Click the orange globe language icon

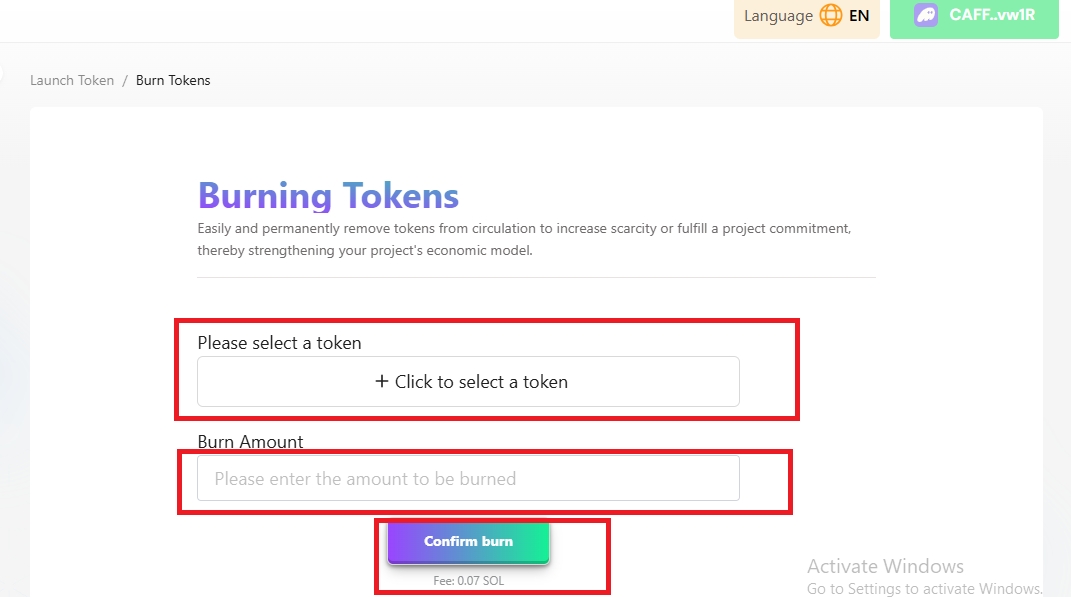pyautogui.click(x=831, y=16)
